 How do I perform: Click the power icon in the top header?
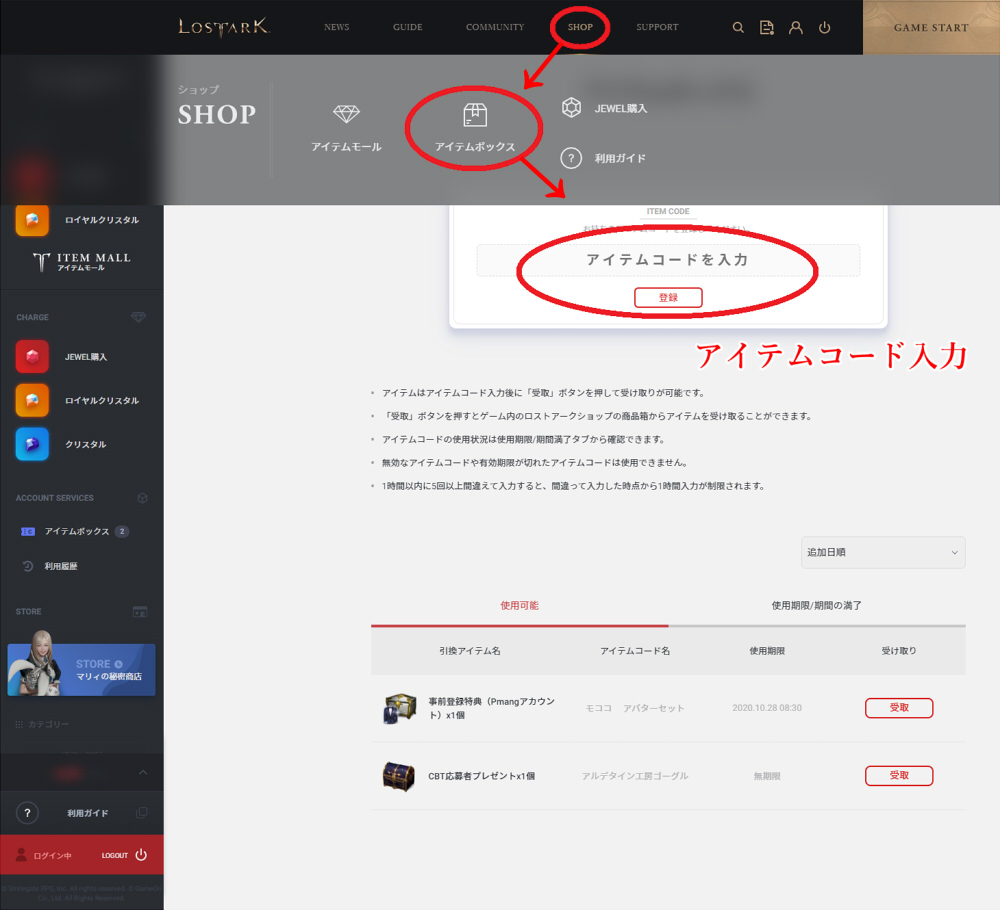click(824, 27)
